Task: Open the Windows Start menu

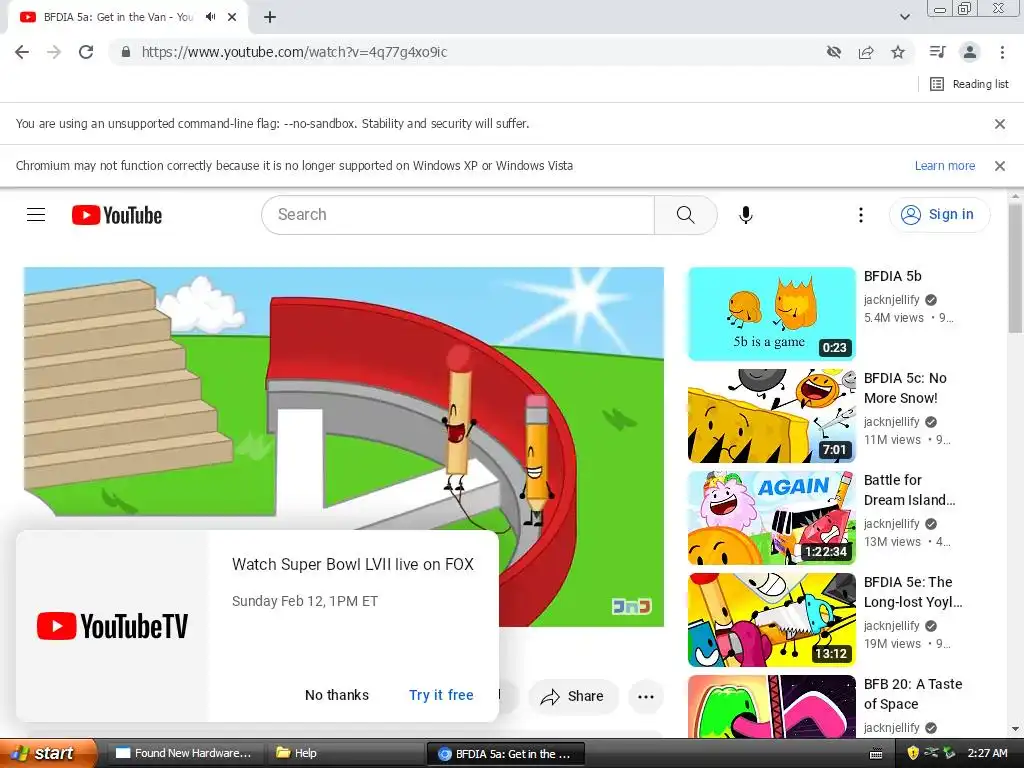Action: pos(48,754)
